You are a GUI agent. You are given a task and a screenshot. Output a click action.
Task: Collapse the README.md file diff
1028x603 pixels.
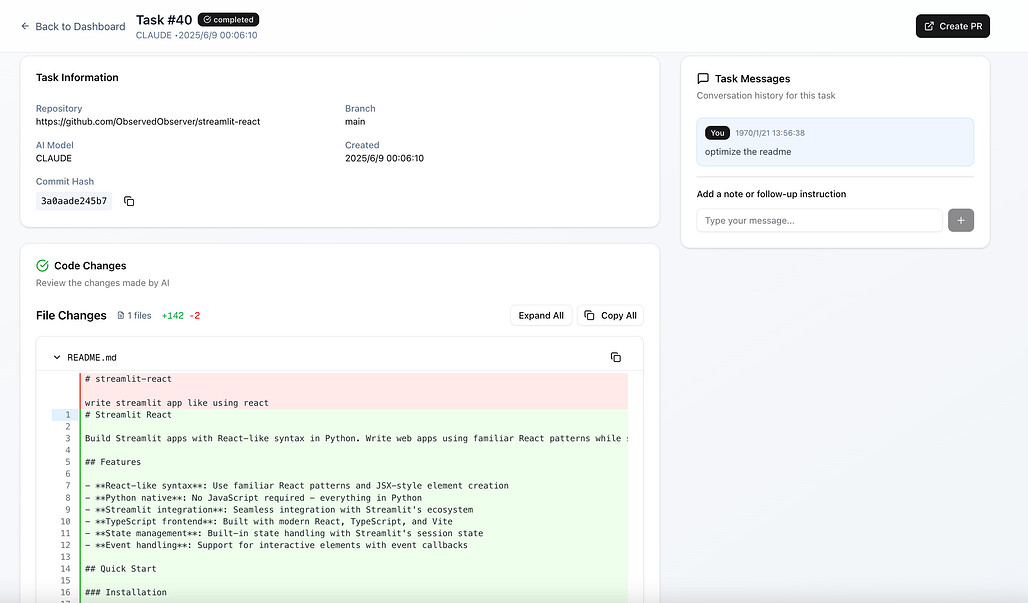[x=57, y=357]
